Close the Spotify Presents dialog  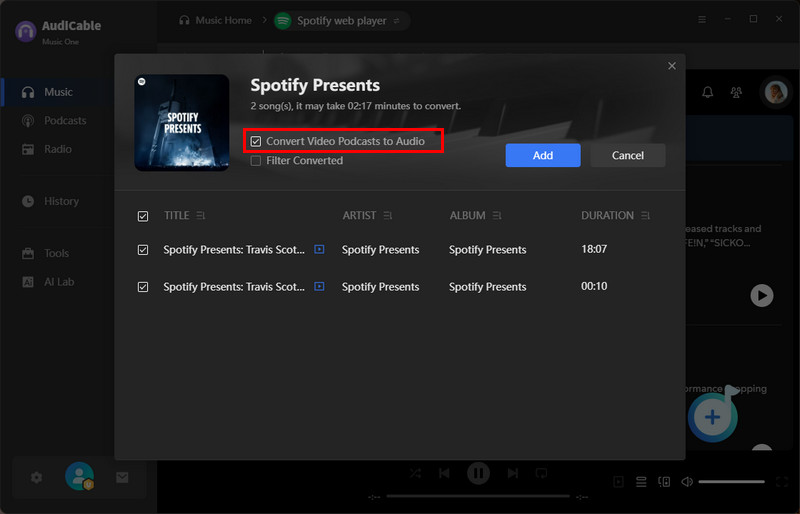pos(672,66)
